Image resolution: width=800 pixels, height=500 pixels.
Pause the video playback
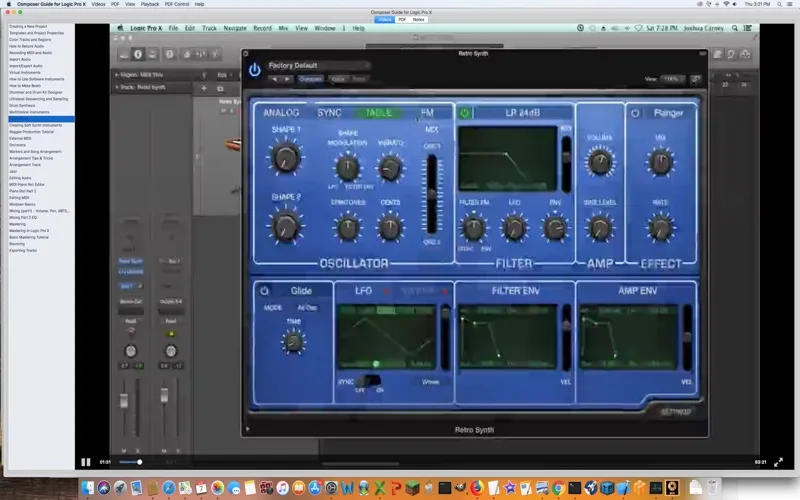tap(86, 462)
